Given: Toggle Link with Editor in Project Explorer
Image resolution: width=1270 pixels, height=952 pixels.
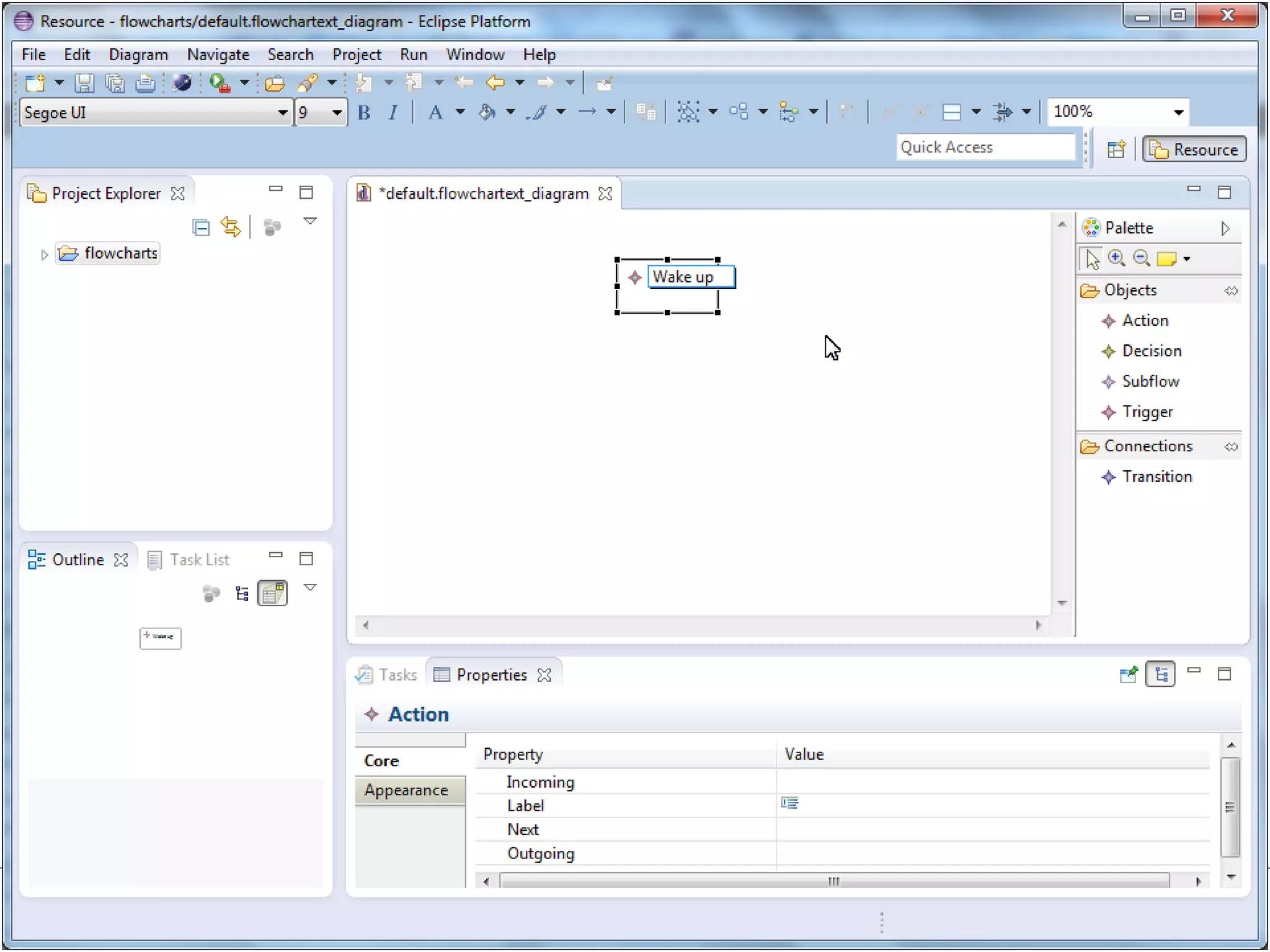Looking at the screenshot, I should (x=230, y=227).
